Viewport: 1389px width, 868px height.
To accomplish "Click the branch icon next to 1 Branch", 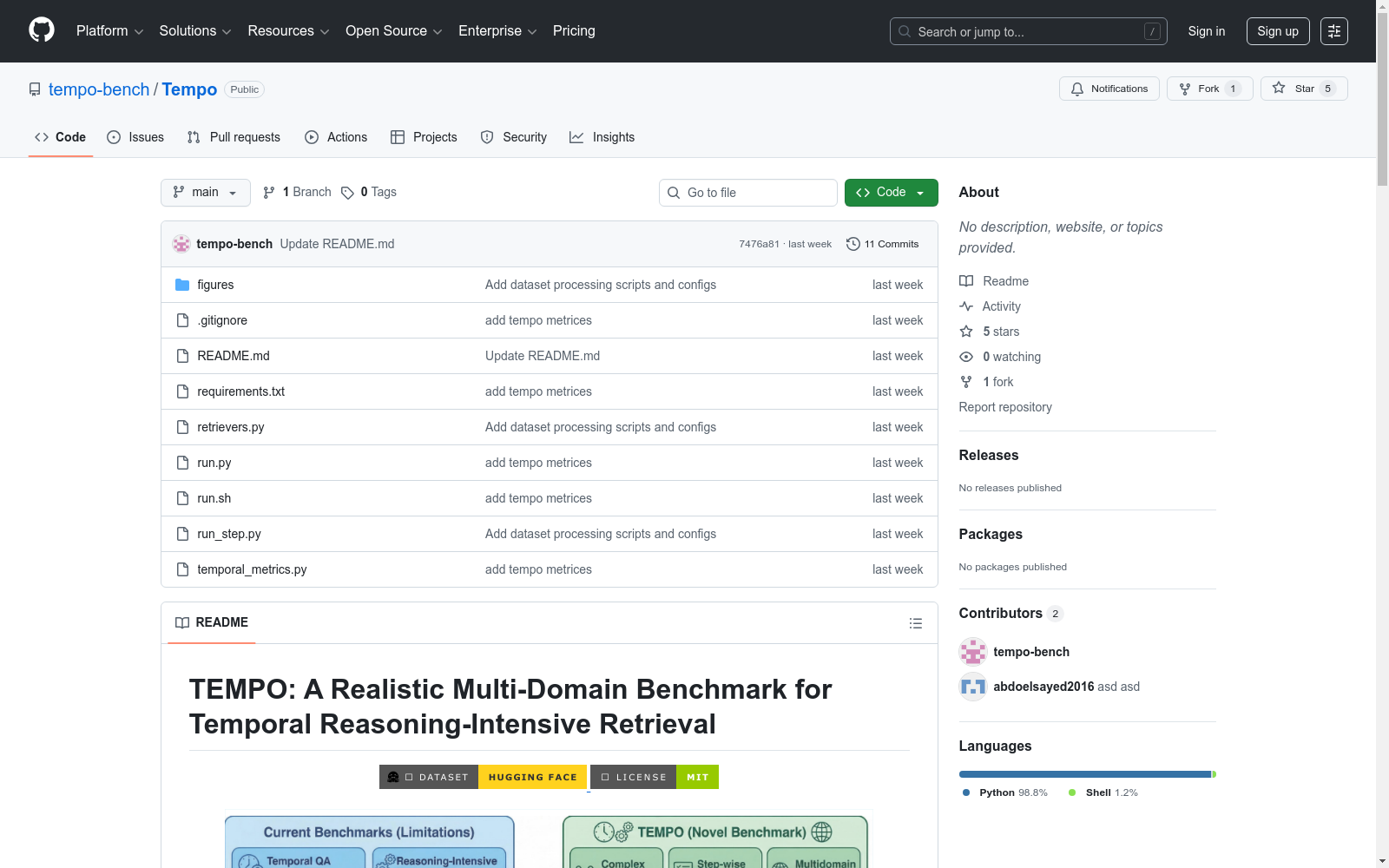I will pyautogui.click(x=269, y=193).
